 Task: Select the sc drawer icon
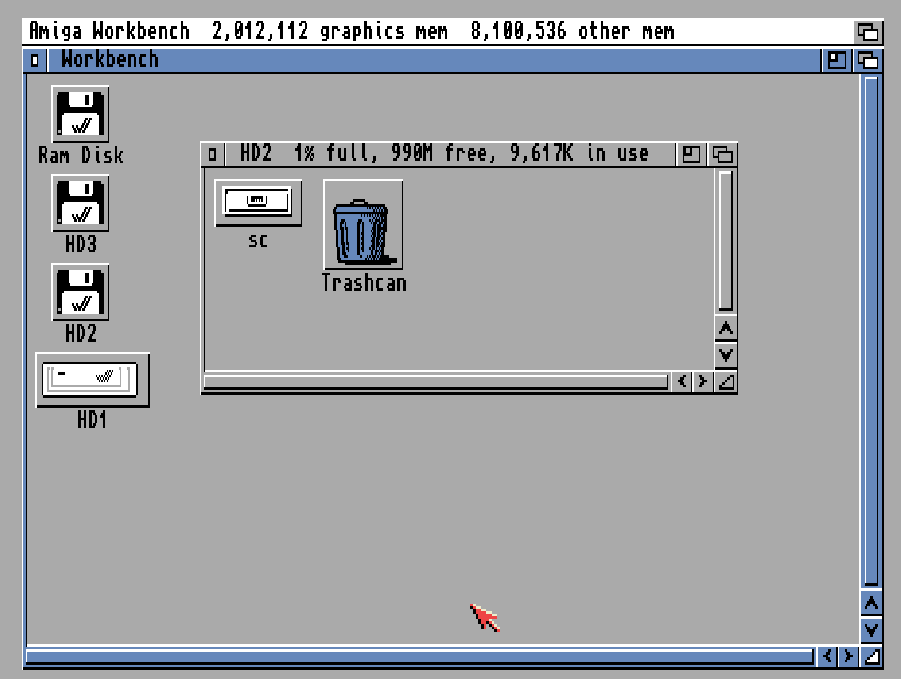[258, 203]
